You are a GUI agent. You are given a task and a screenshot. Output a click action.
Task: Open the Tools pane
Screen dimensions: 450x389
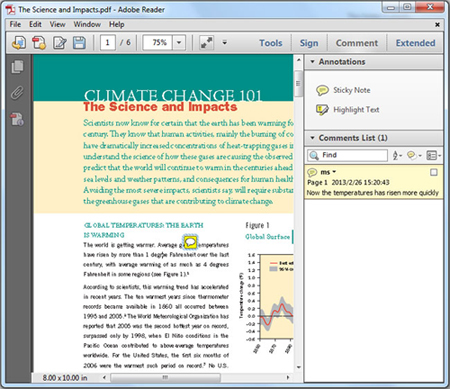(271, 43)
